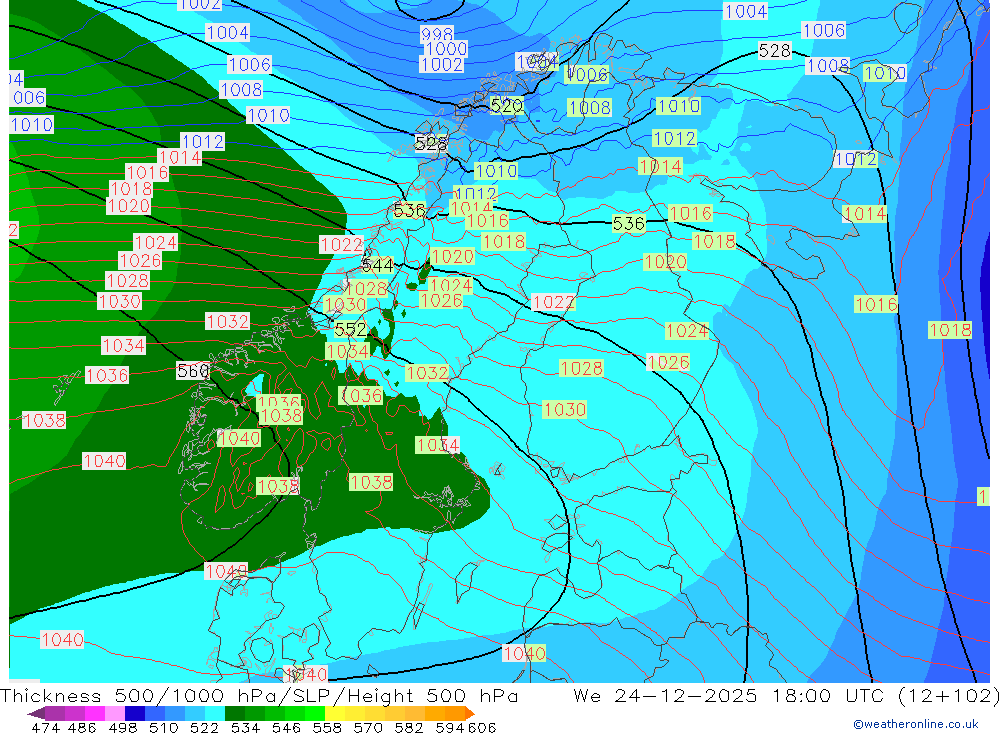Pick the darkest green legend swatch
This screenshot has height=733, width=1000.
point(235,713)
